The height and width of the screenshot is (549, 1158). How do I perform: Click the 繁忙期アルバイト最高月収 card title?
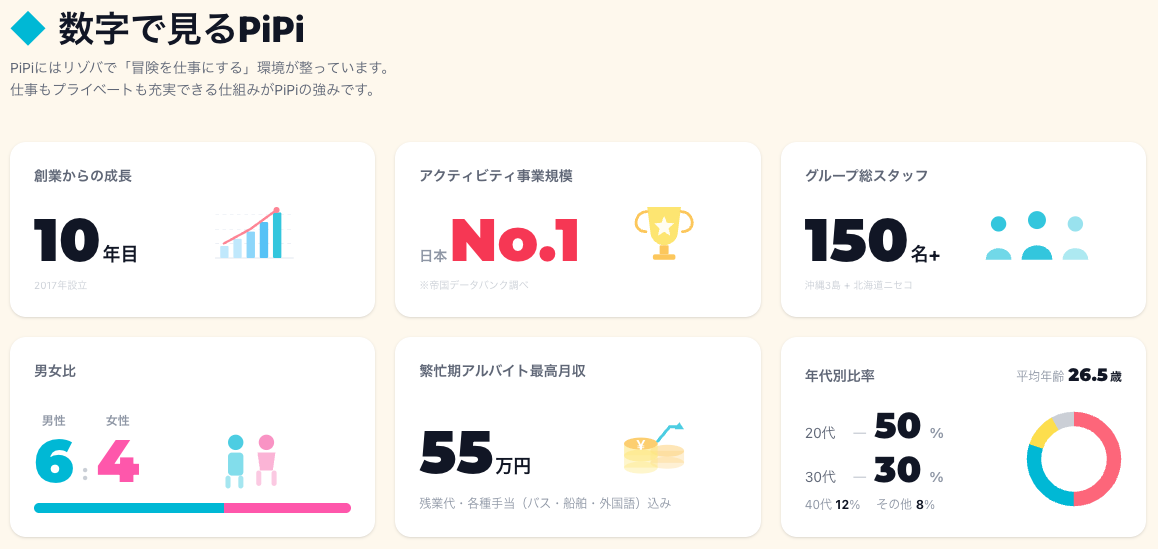(502, 371)
